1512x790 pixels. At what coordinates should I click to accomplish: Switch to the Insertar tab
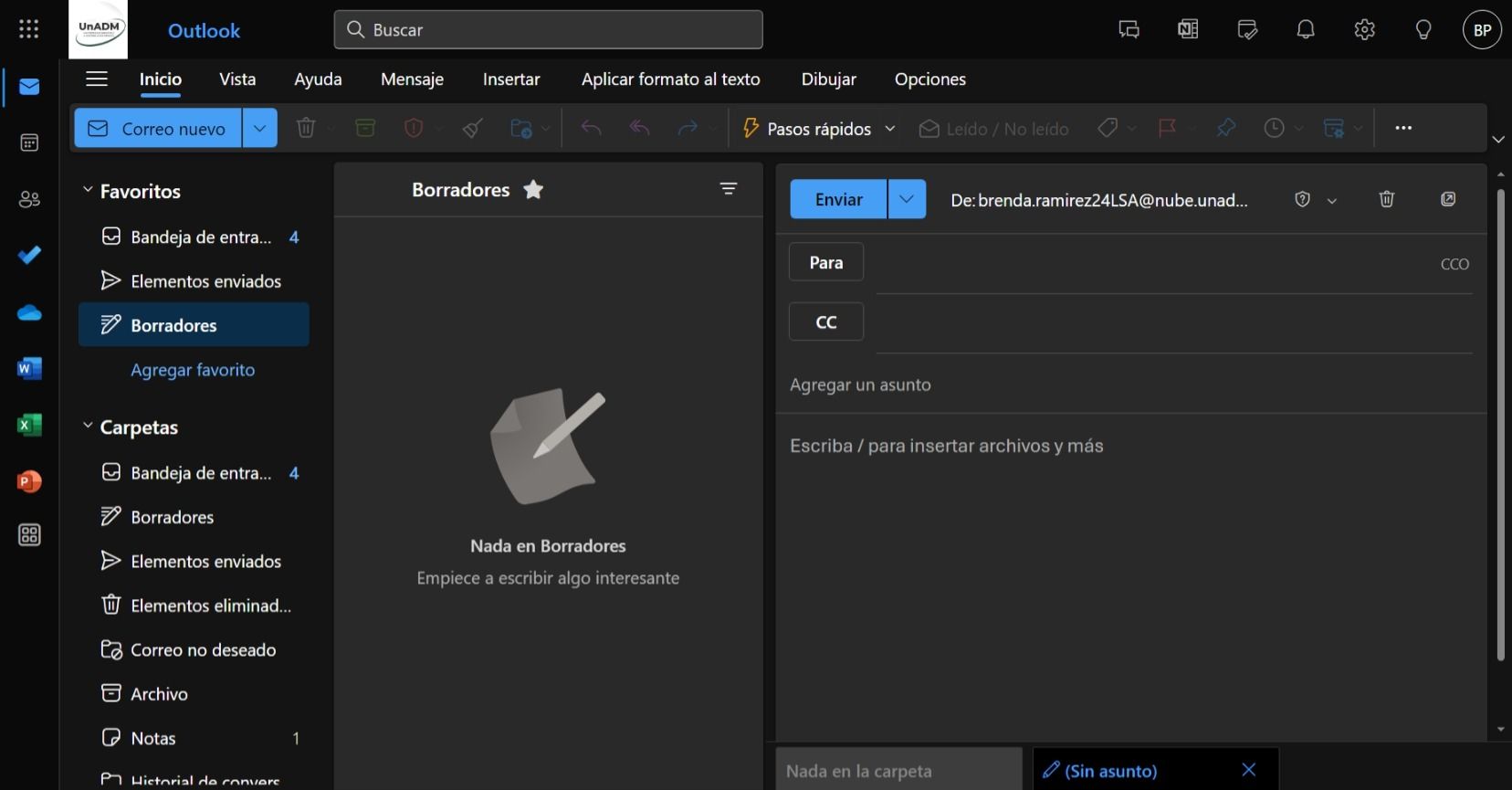click(510, 79)
